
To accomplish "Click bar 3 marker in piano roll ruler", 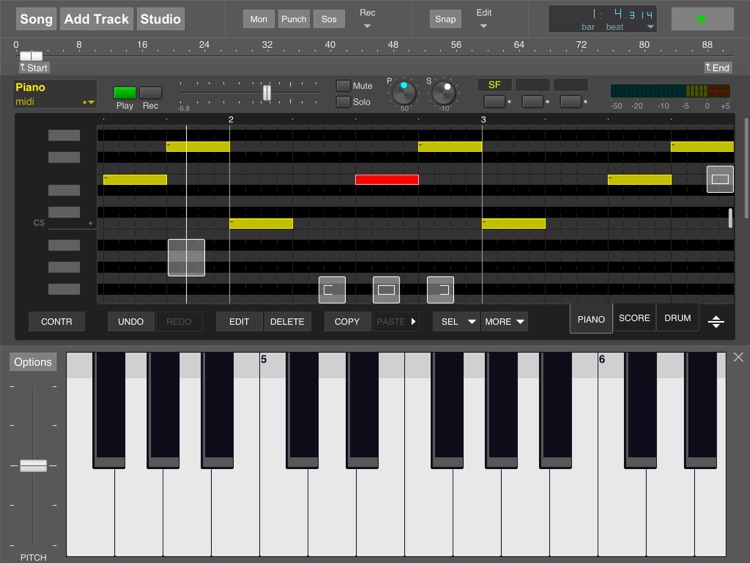I will pos(483,120).
